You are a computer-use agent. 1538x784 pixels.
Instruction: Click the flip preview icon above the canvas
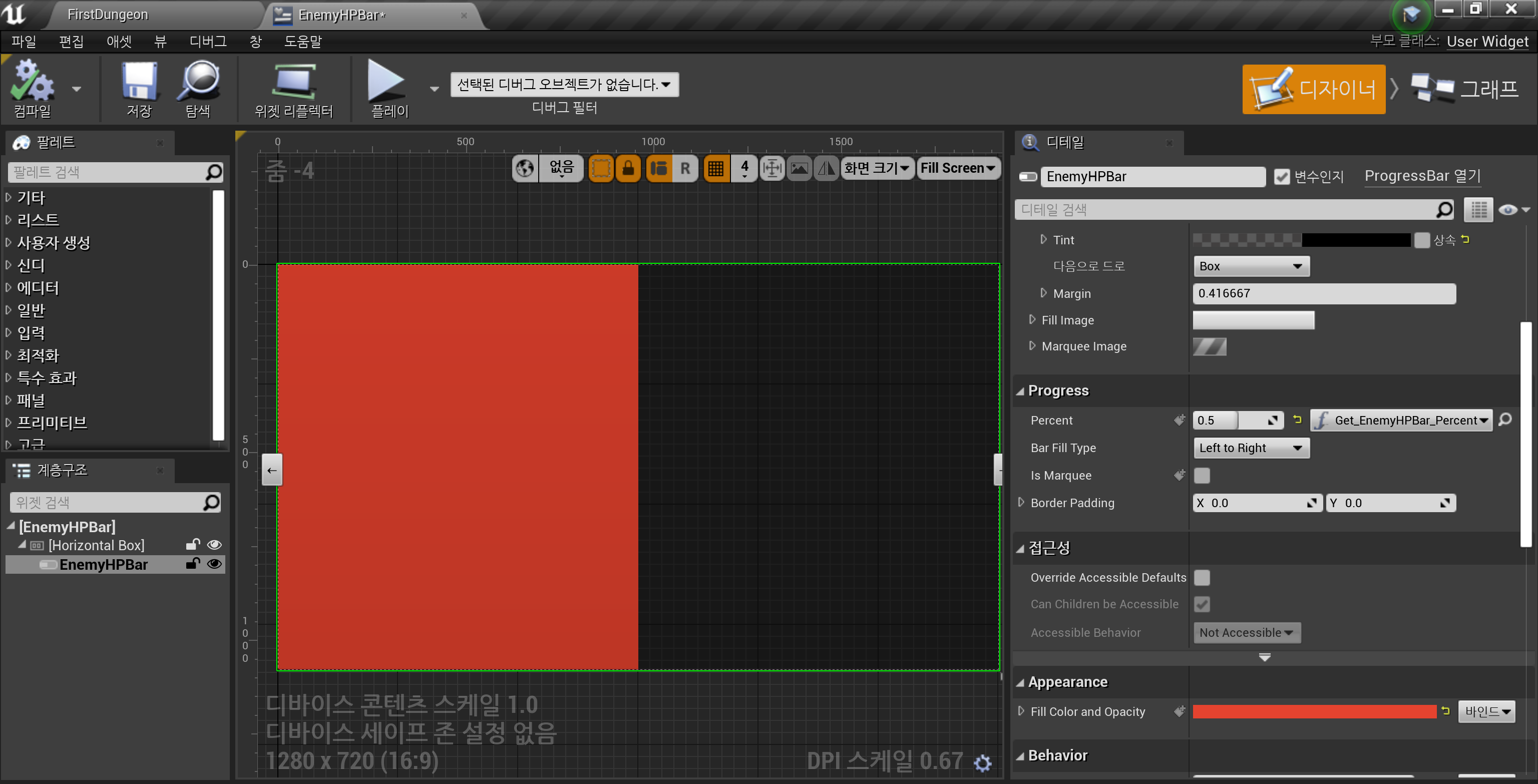point(826,168)
